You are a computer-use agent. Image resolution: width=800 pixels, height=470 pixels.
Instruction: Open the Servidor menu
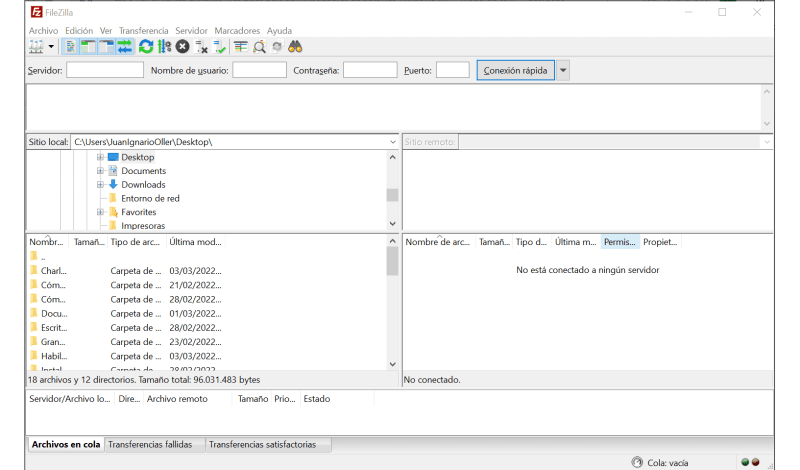pyautogui.click(x=191, y=31)
